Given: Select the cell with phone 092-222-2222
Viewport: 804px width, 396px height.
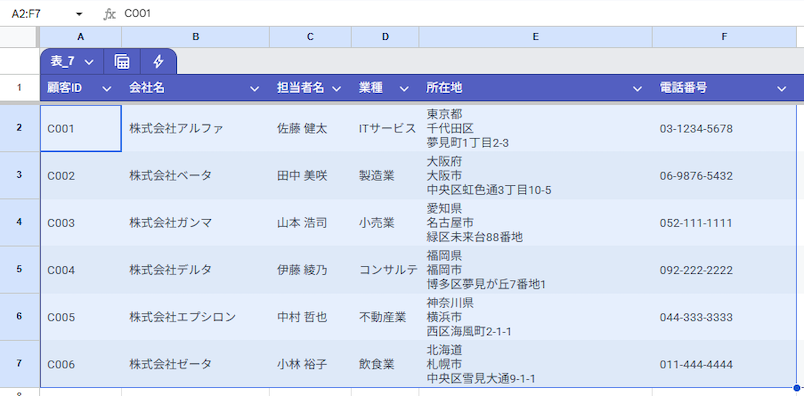Looking at the screenshot, I should tap(724, 270).
